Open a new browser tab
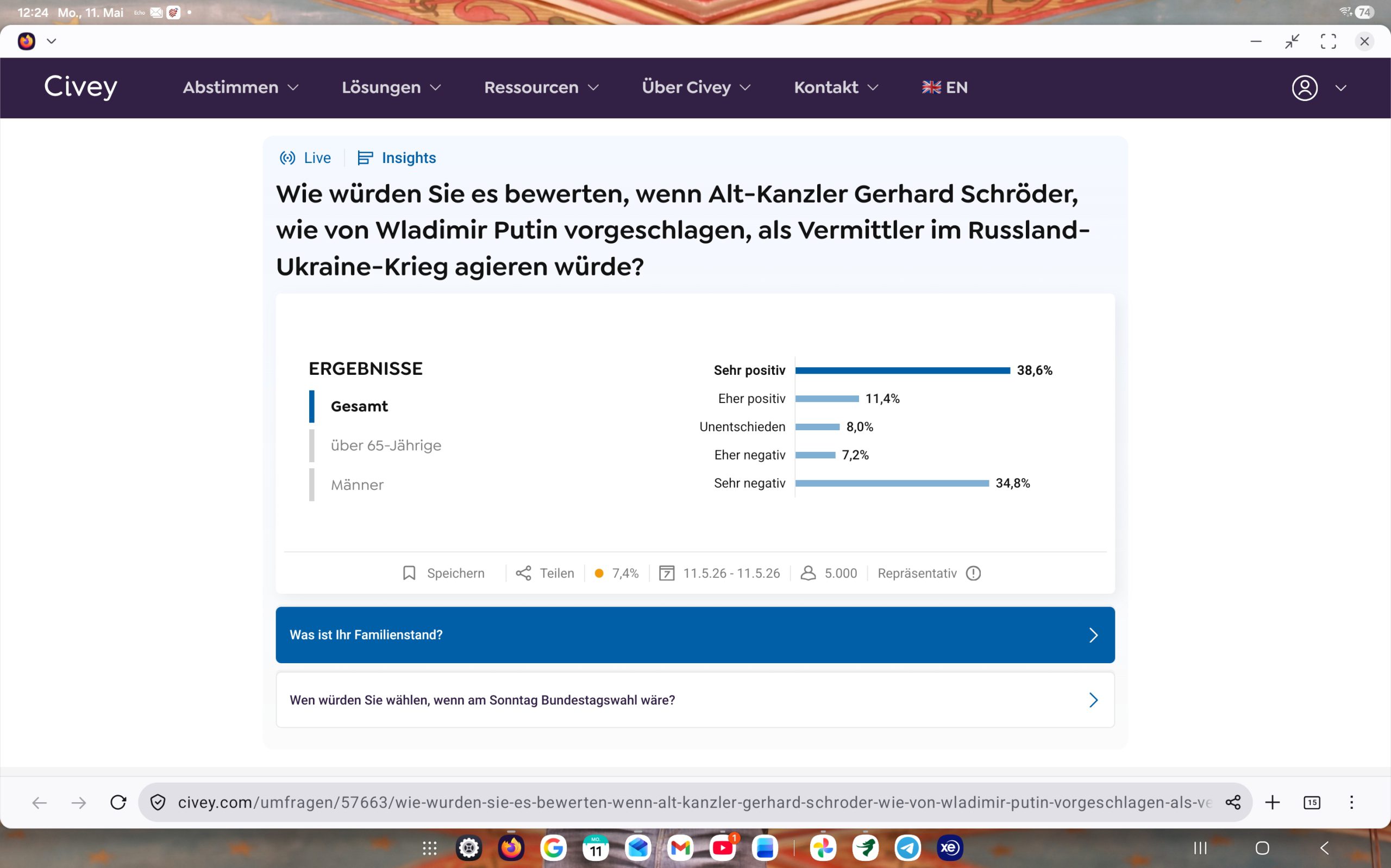The image size is (1391, 868). coord(1272,803)
